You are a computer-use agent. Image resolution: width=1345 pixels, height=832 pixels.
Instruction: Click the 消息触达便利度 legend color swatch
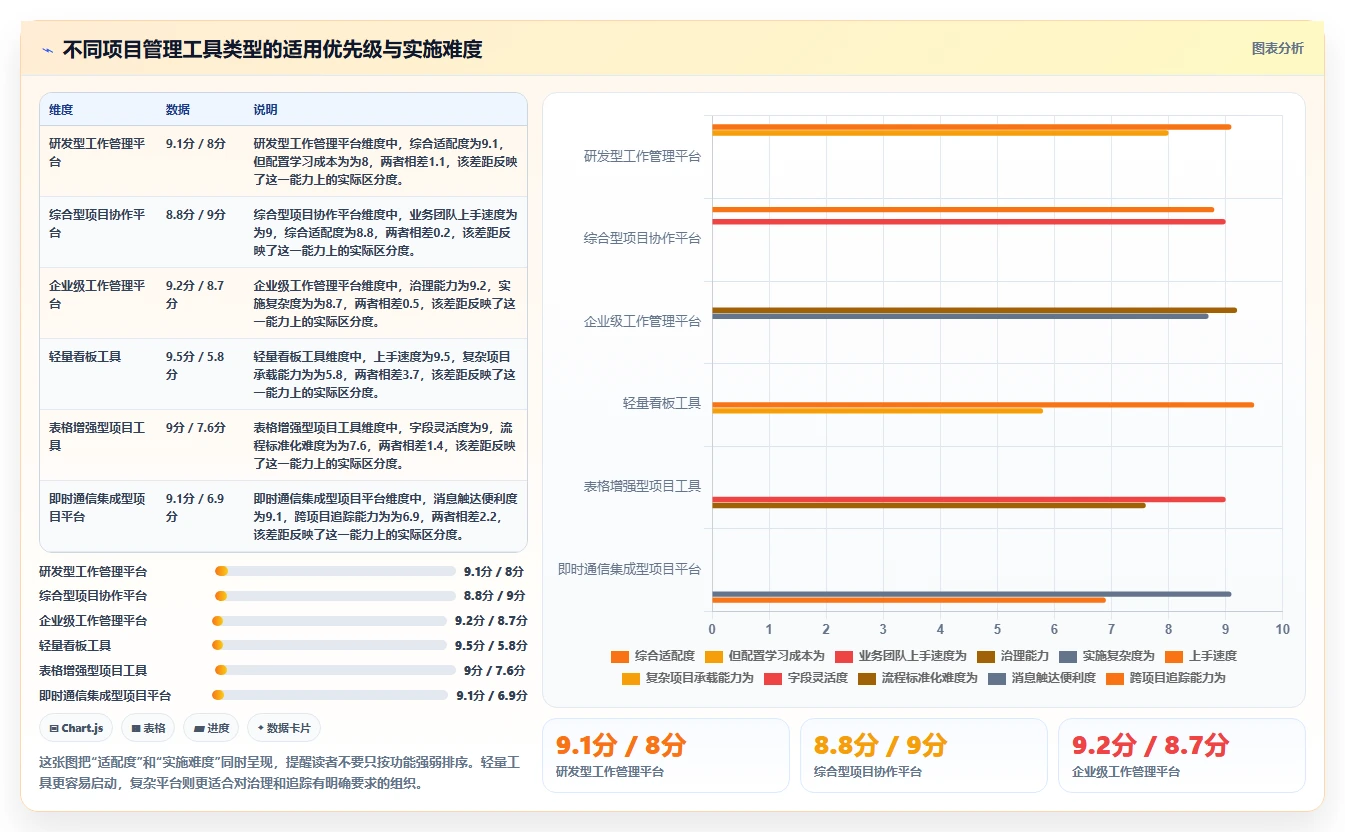pyautogui.click(x=996, y=678)
